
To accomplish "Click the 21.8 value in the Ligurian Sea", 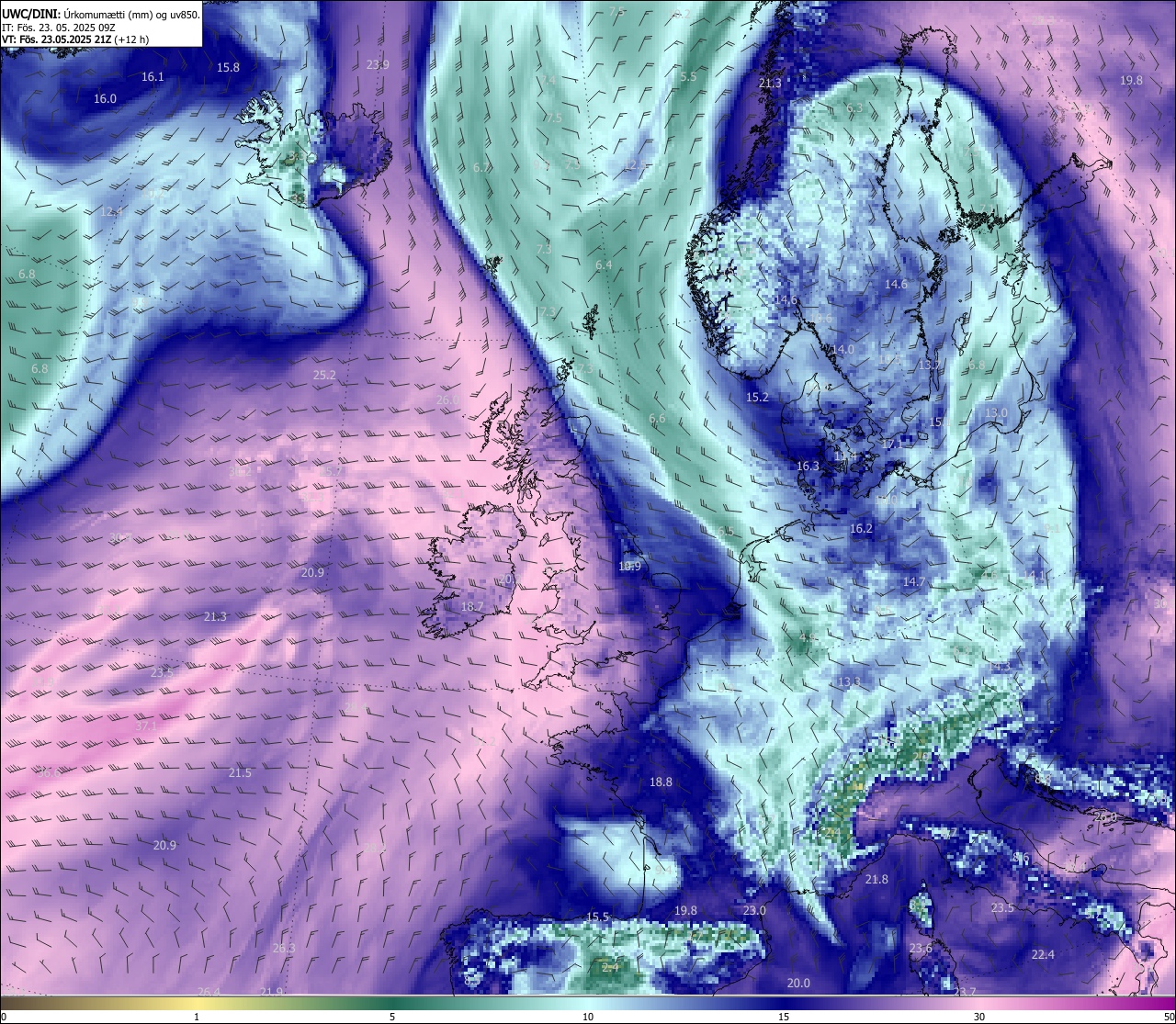I will point(877,879).
